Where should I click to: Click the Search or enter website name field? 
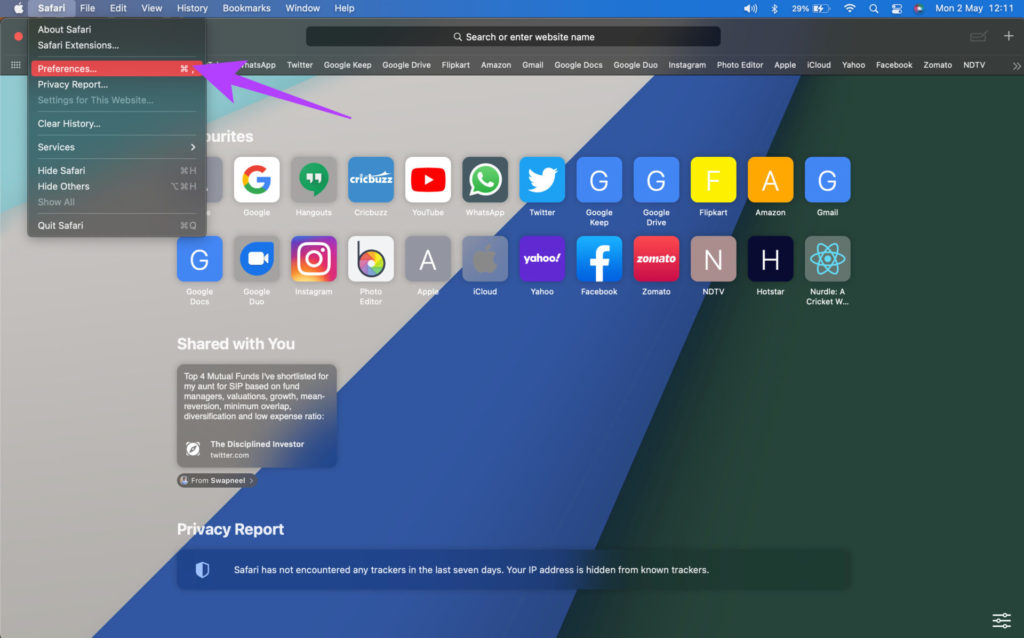click(513, 37)
